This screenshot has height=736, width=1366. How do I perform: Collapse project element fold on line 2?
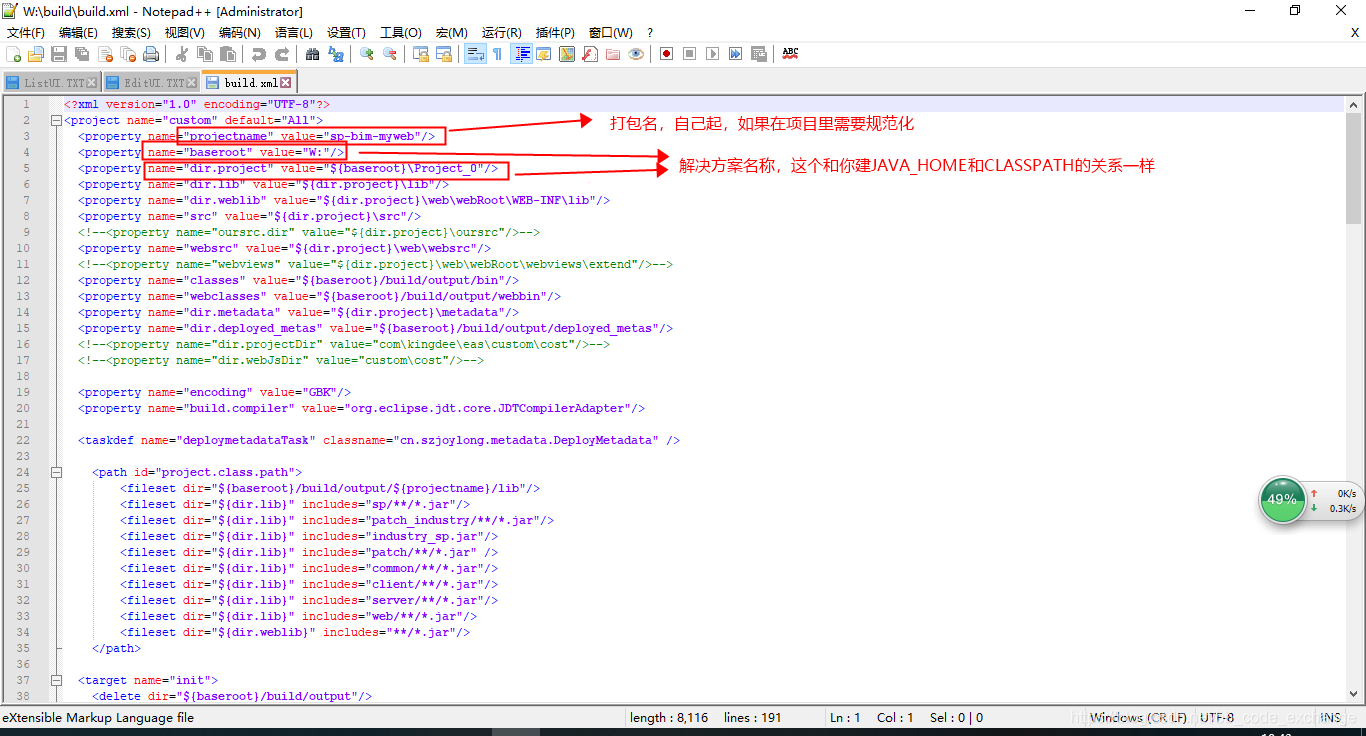pyautogui.click(x=55, y=120)
